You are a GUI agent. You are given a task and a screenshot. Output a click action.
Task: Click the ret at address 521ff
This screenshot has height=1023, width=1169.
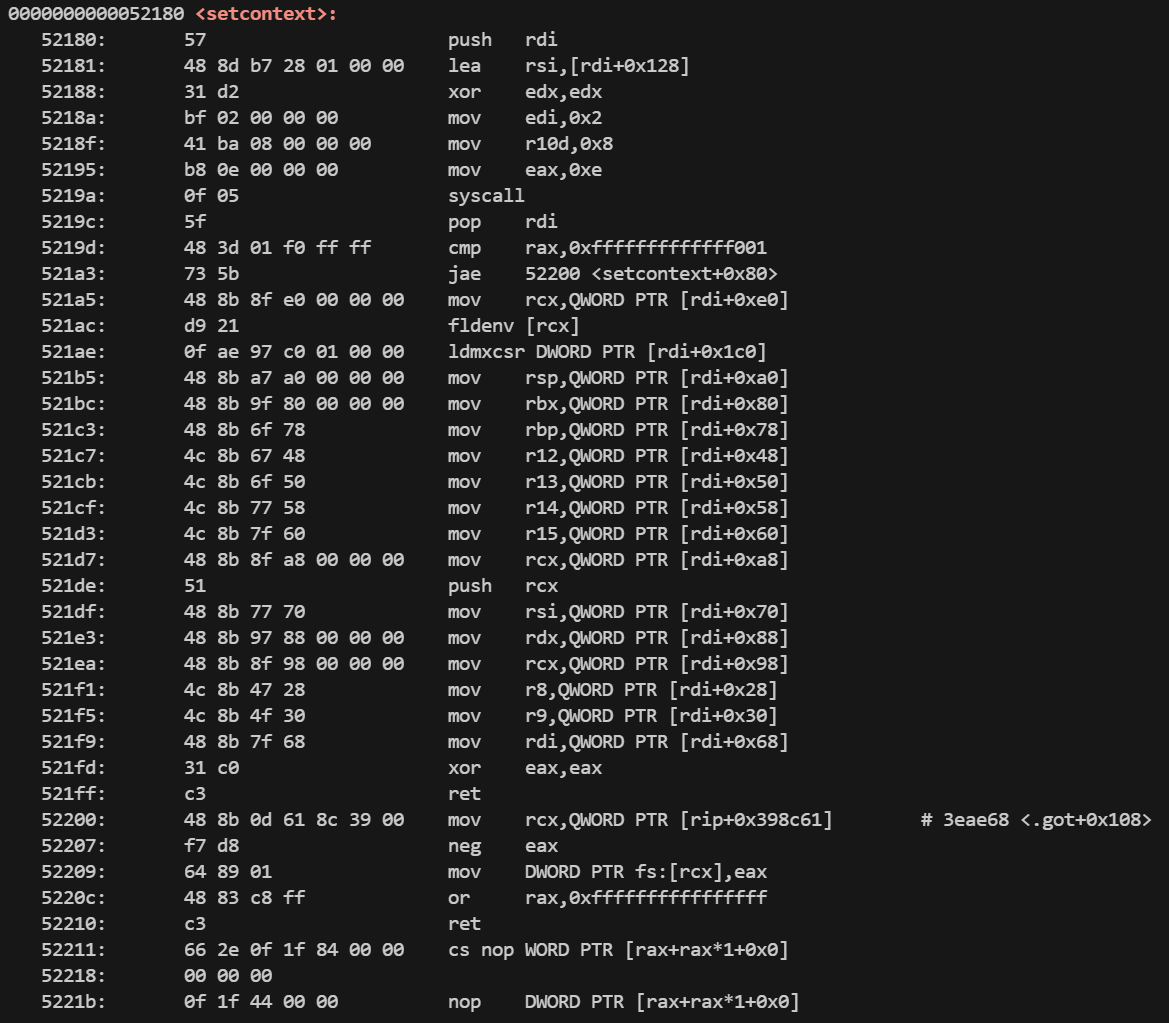click(464, 794)
